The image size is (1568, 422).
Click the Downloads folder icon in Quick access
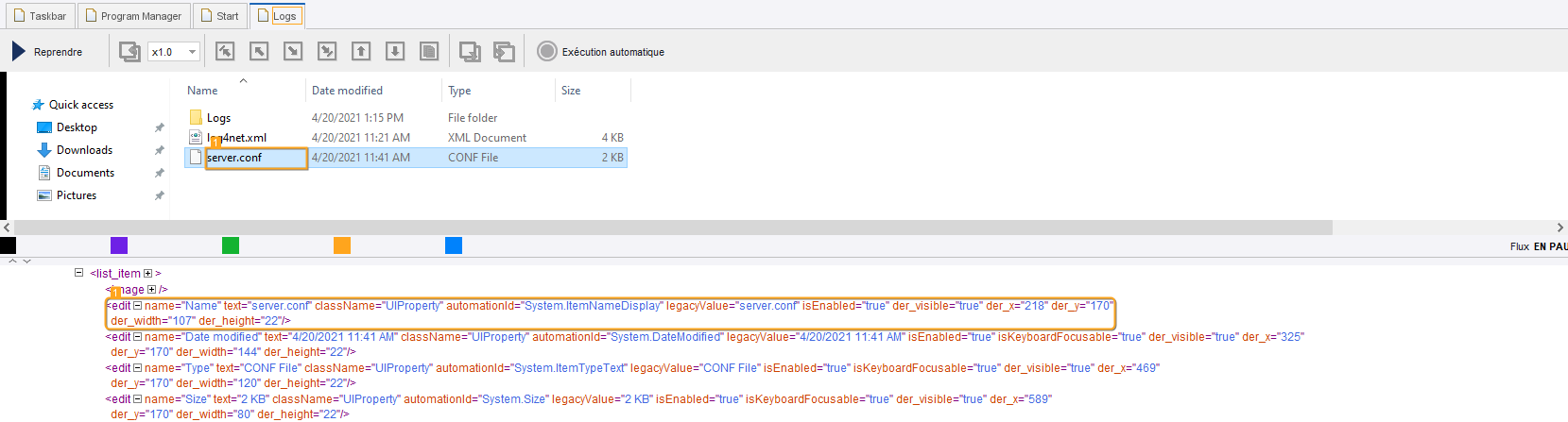tap(43, 150)
